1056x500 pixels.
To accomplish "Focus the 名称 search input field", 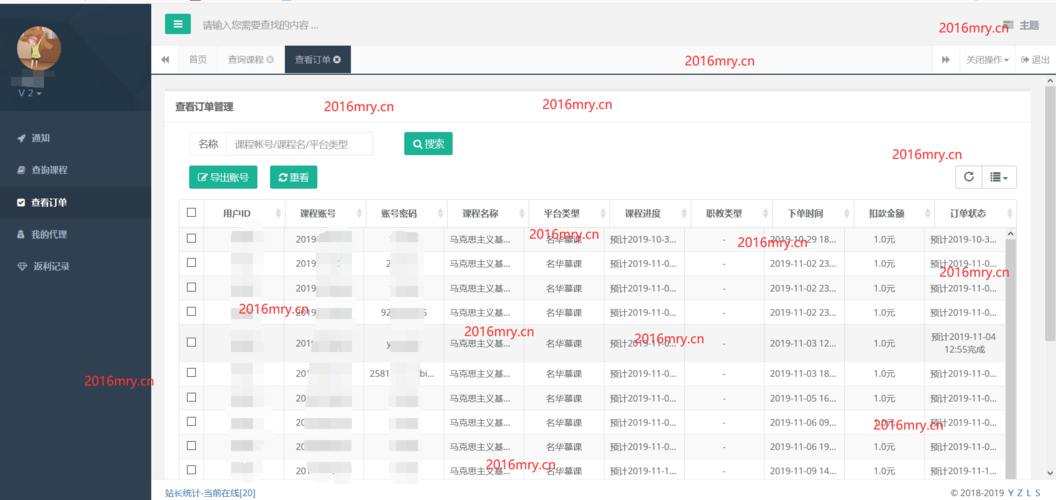I will 299,144.
